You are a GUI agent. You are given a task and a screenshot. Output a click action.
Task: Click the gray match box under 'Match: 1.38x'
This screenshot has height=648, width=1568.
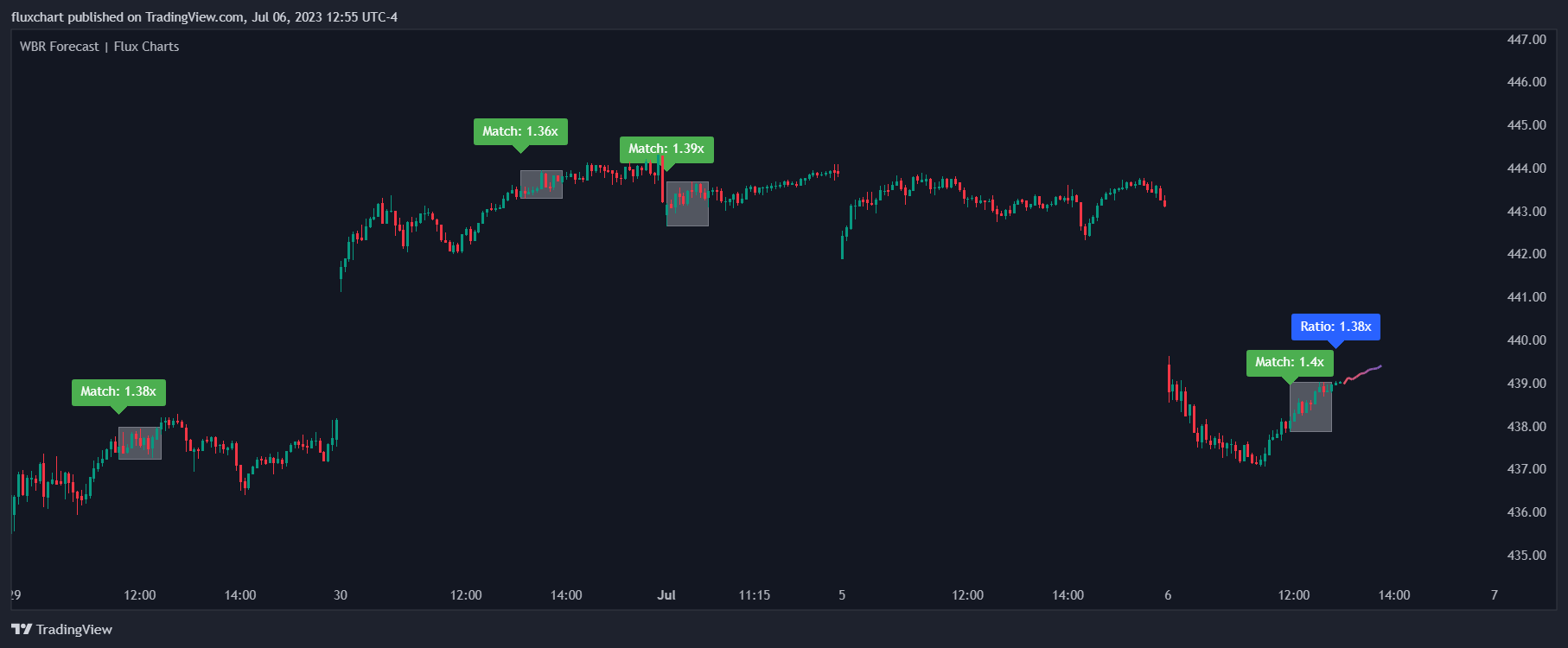[x=140, y=443]
